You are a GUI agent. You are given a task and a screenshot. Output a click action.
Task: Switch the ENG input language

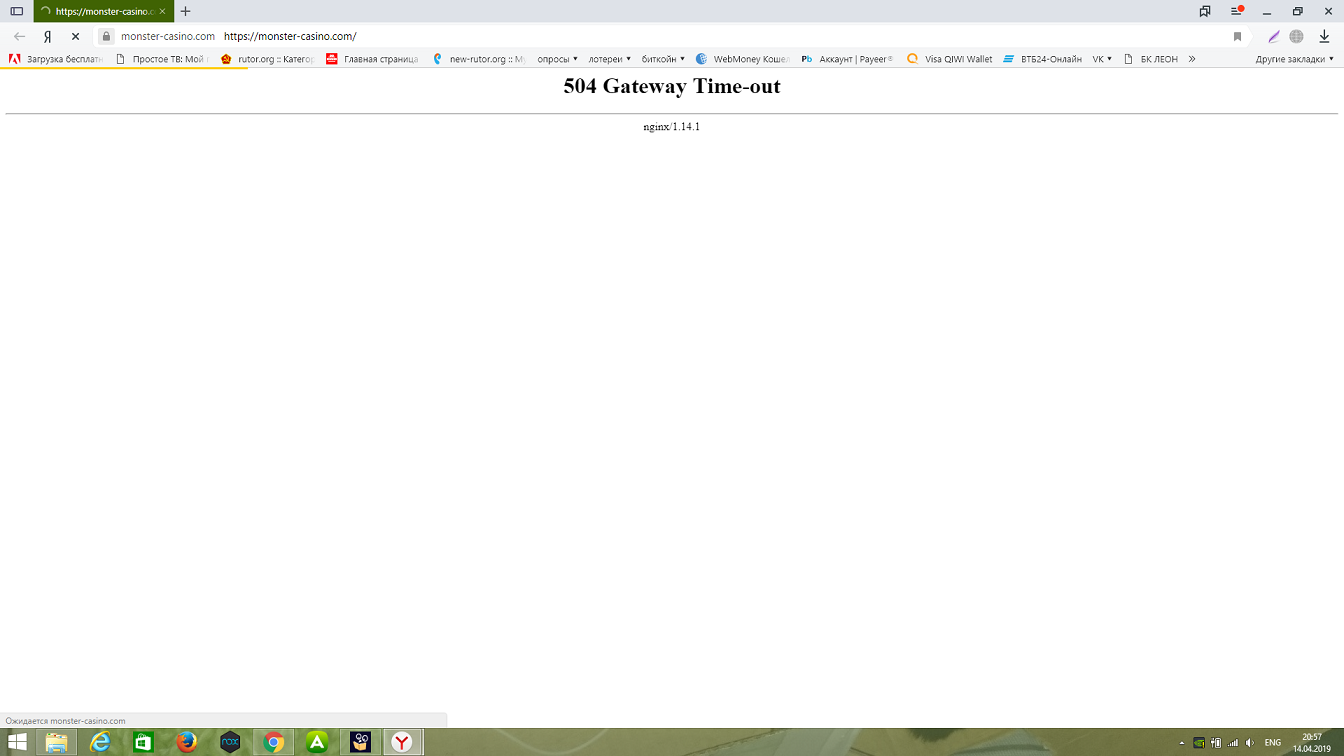(x=1273, y=743)
